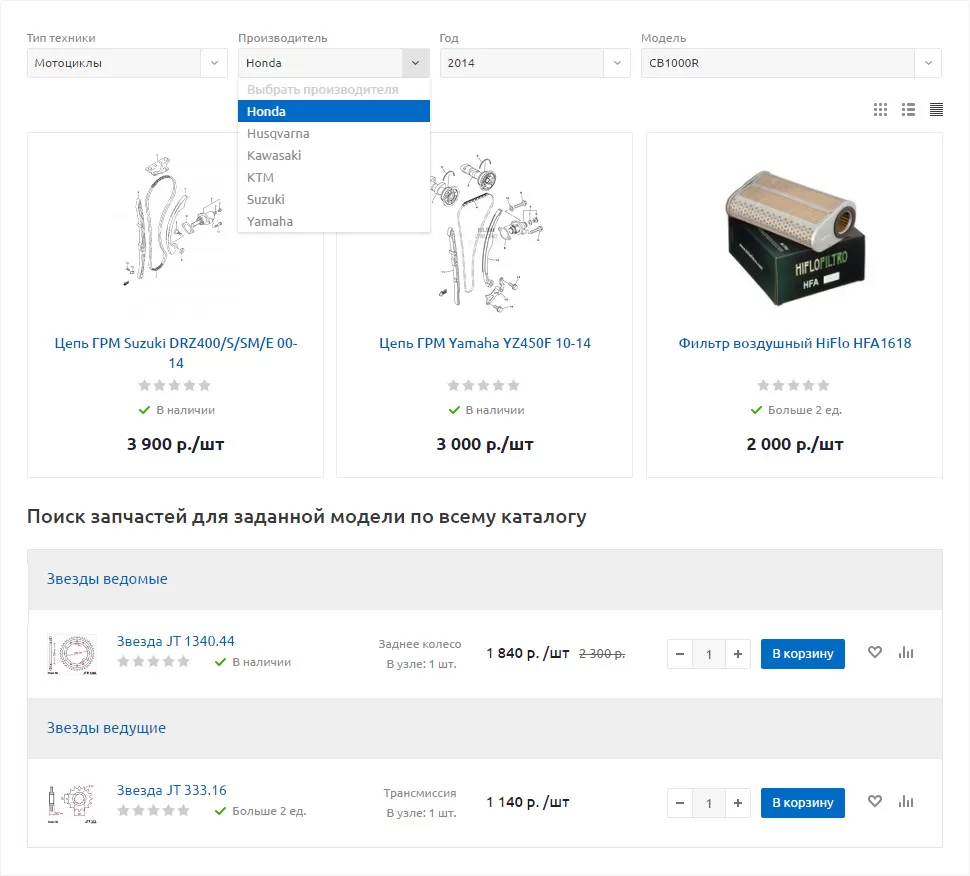Increase quantity for Звезда JT 333.16
This screenshot has width=970, height=876.
point(738,803)
